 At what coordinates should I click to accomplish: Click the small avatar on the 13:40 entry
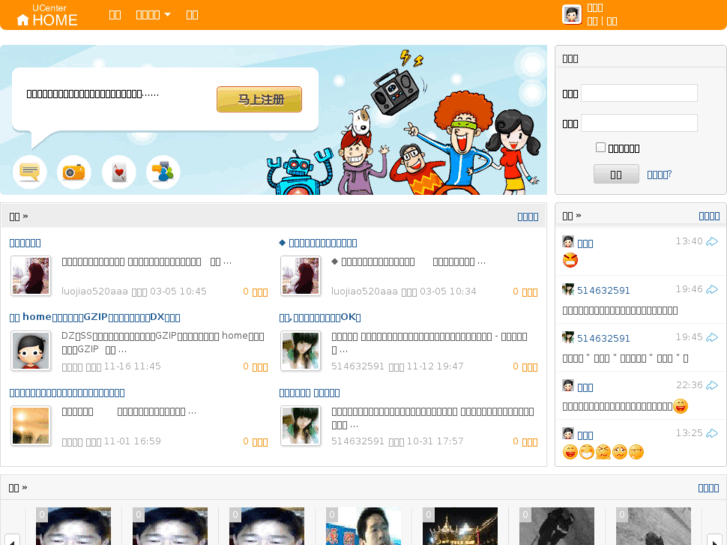click(x=568, y=242)
